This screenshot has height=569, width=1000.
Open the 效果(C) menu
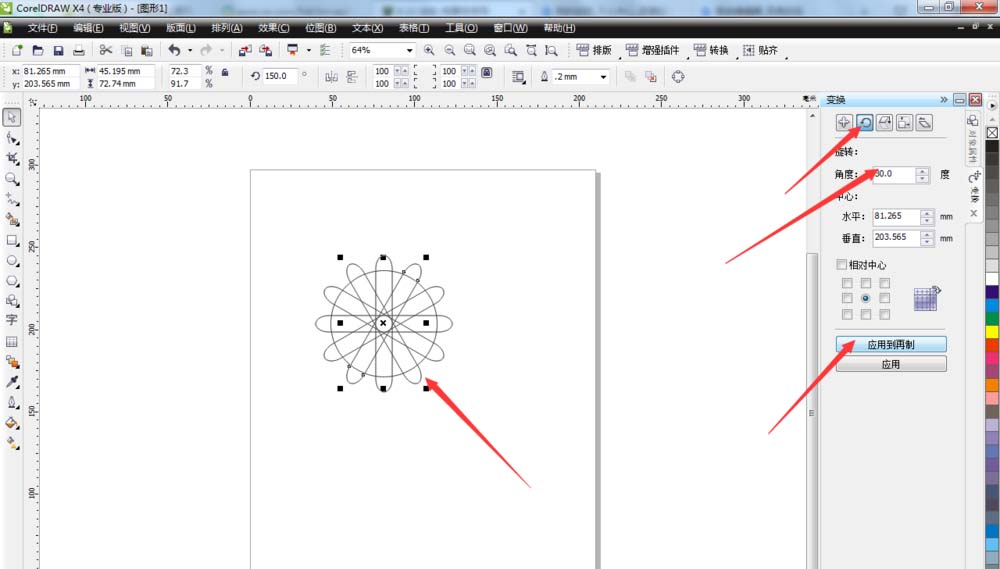[x=274, y=28]
